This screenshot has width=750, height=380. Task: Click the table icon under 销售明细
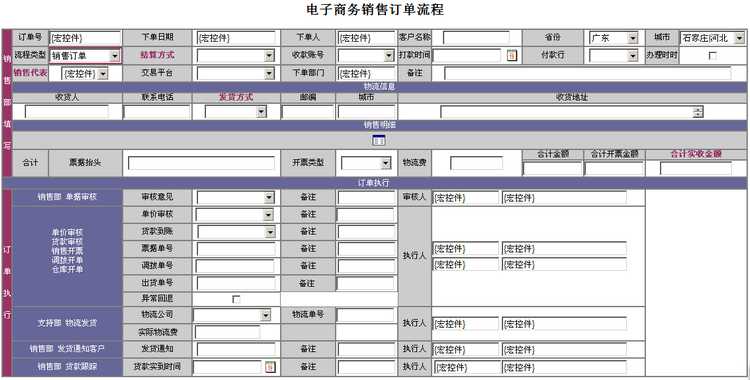pos(378,140)
